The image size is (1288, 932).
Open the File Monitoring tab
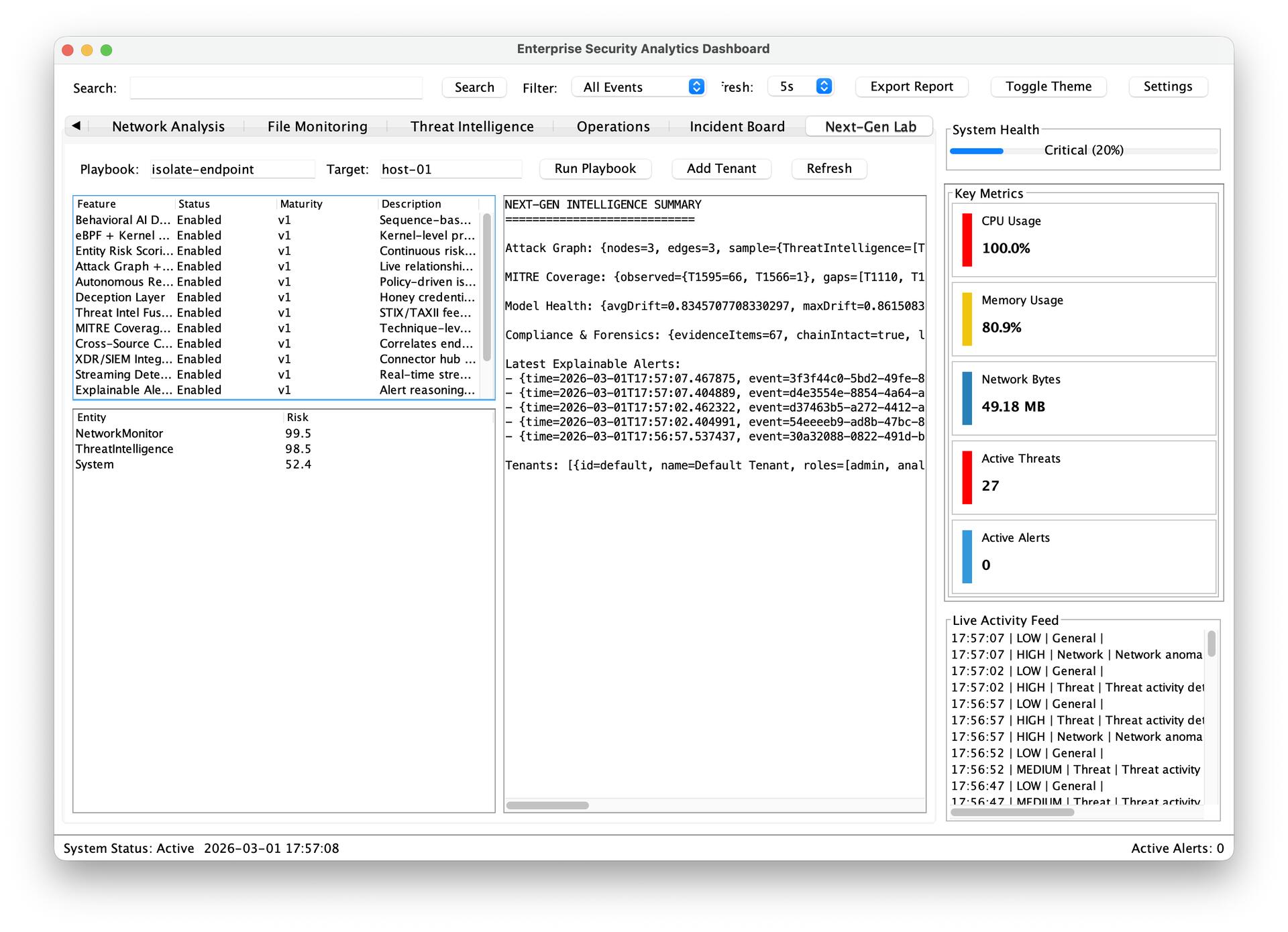coord(316,126)
